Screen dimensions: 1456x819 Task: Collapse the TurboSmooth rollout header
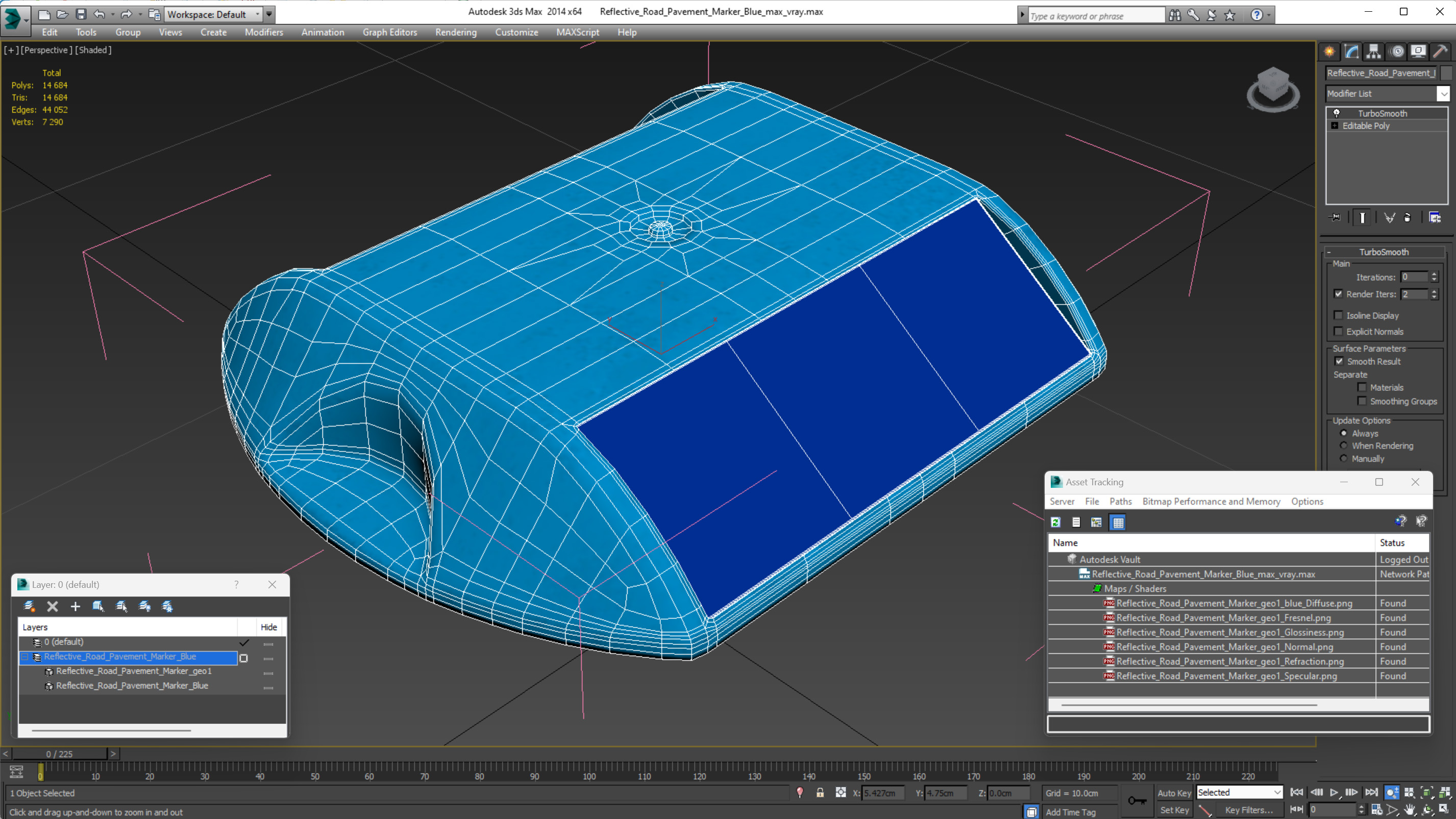click(x=1384, y=252)
